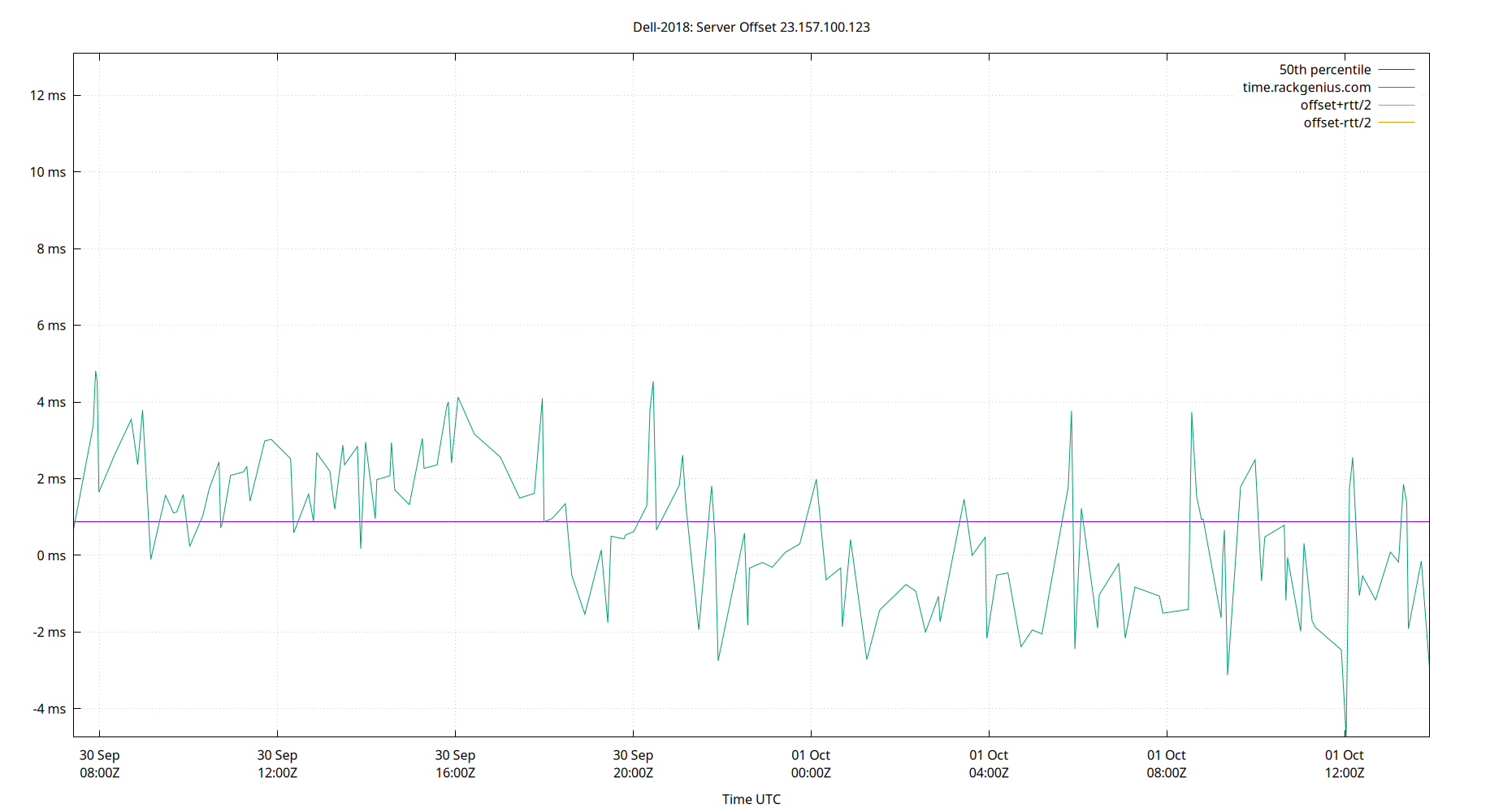This screenshot has width=1503, height=812.
Task: Click the '8 ms' y-axis label
Action: pyautogui.click(x=51, y=249)
